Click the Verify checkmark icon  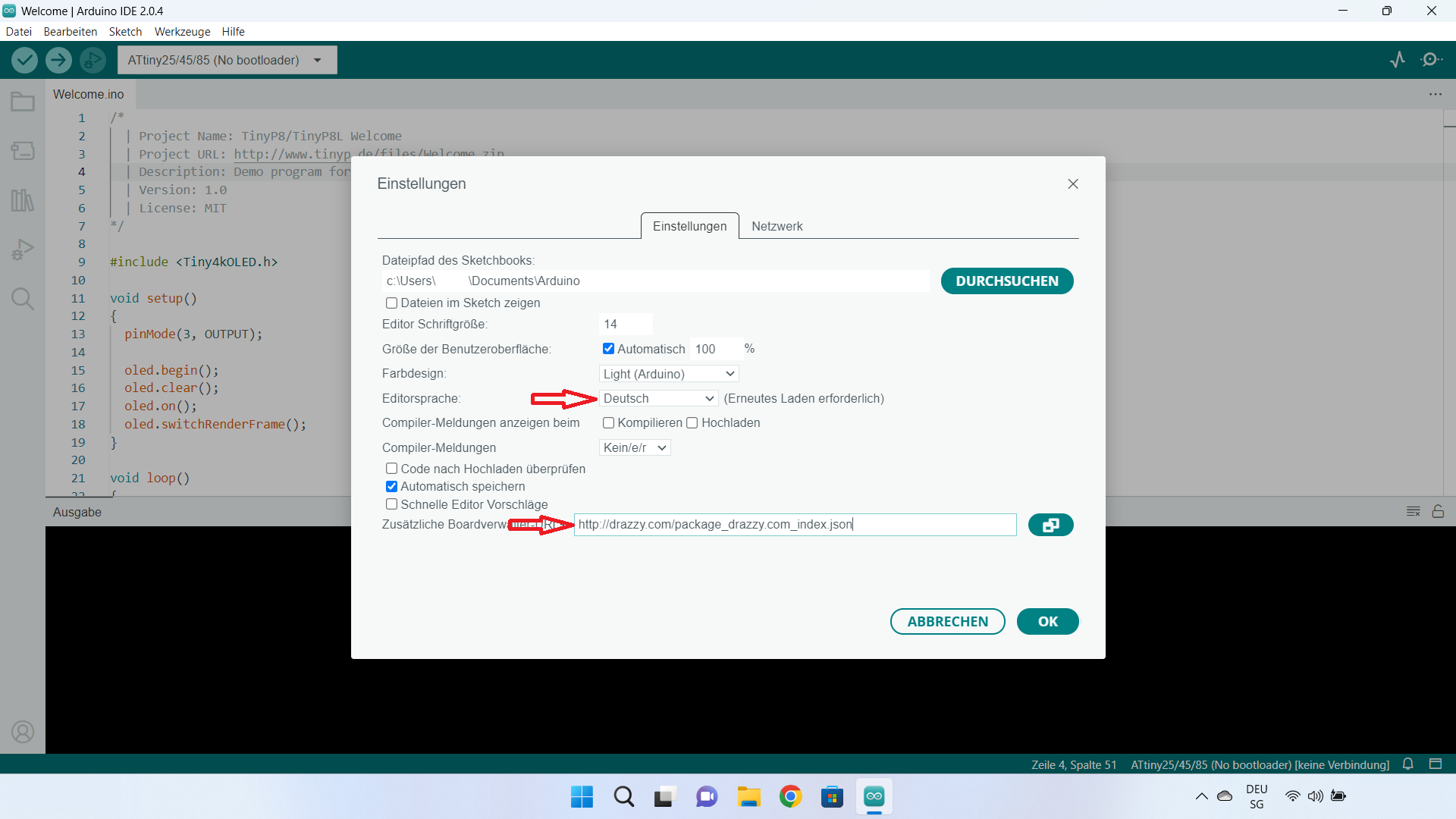24,60
